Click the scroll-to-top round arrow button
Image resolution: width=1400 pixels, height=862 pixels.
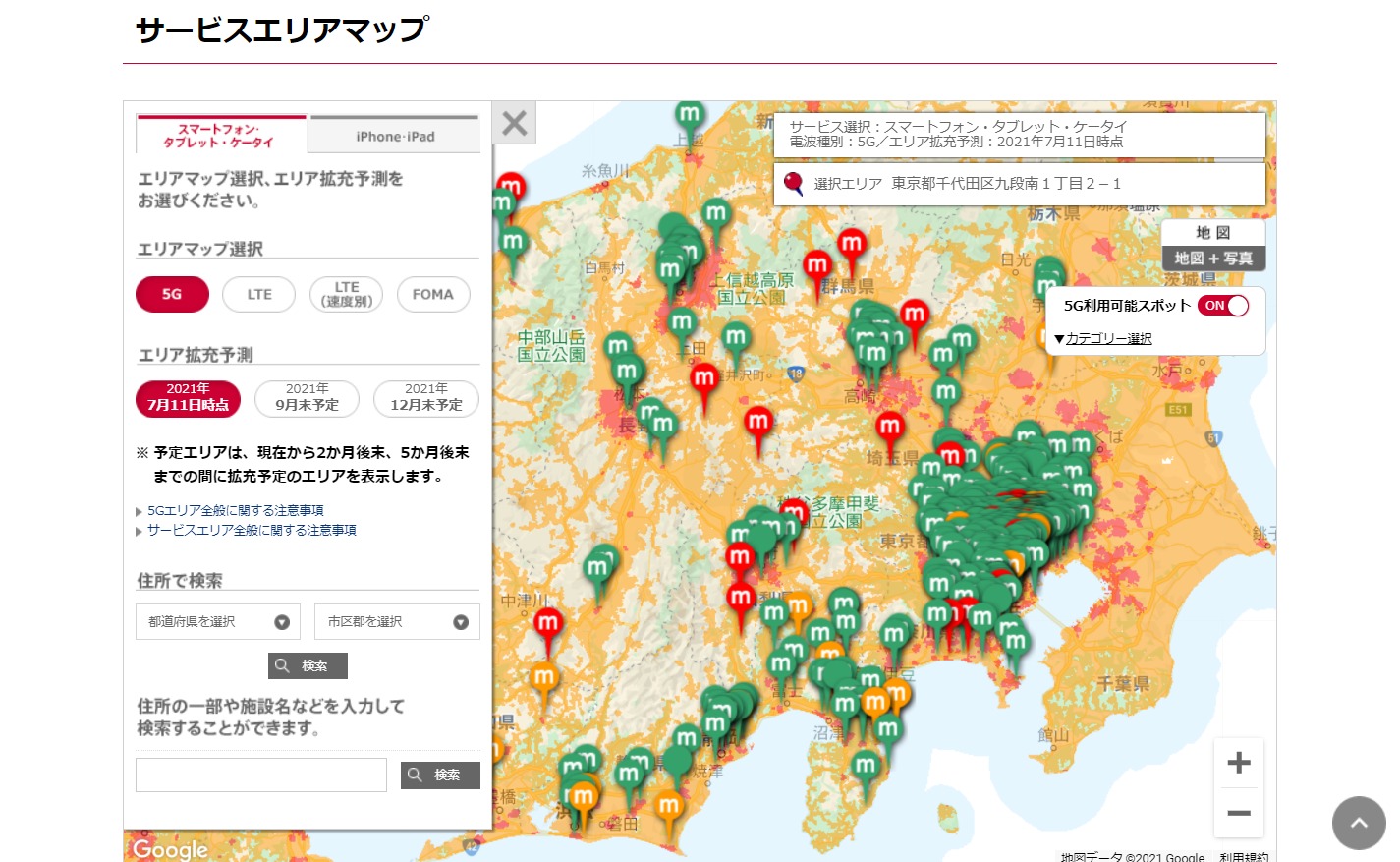coord(1359,823)
